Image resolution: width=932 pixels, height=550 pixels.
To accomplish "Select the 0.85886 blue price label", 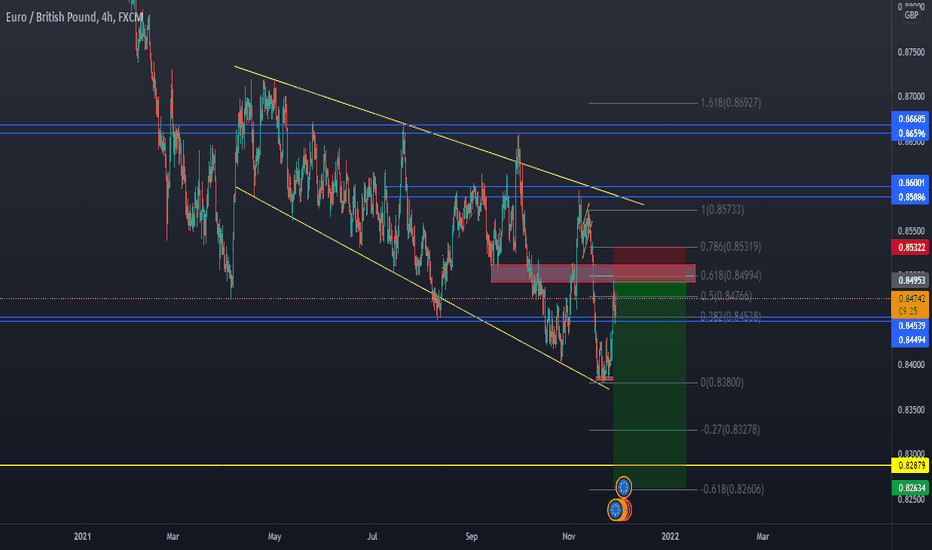I will [x=911, y=197].
